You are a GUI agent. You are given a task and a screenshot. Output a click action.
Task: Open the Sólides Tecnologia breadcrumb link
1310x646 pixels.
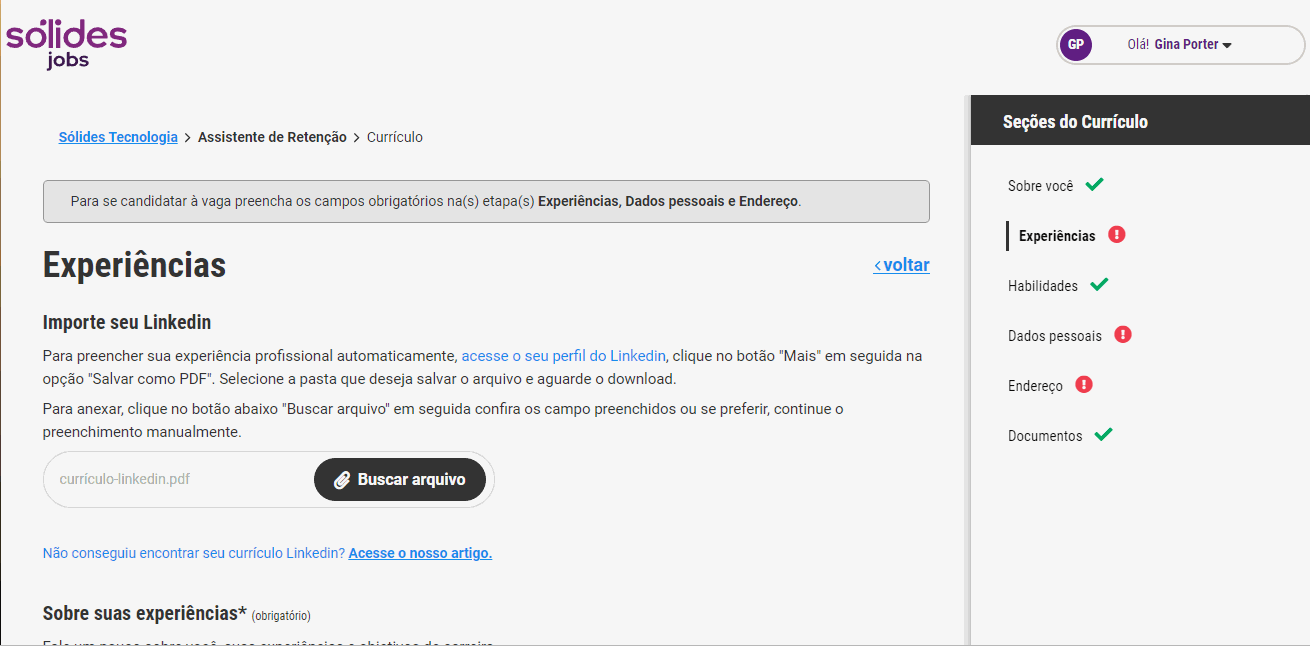pyautogui.click(x=118, y=137)
